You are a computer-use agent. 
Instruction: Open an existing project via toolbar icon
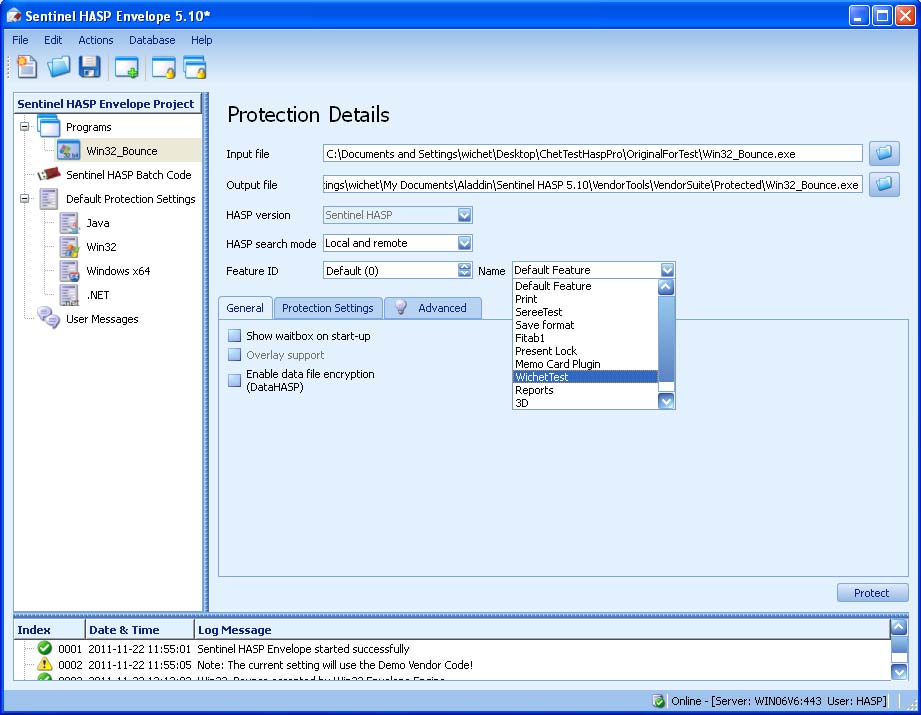57,67
